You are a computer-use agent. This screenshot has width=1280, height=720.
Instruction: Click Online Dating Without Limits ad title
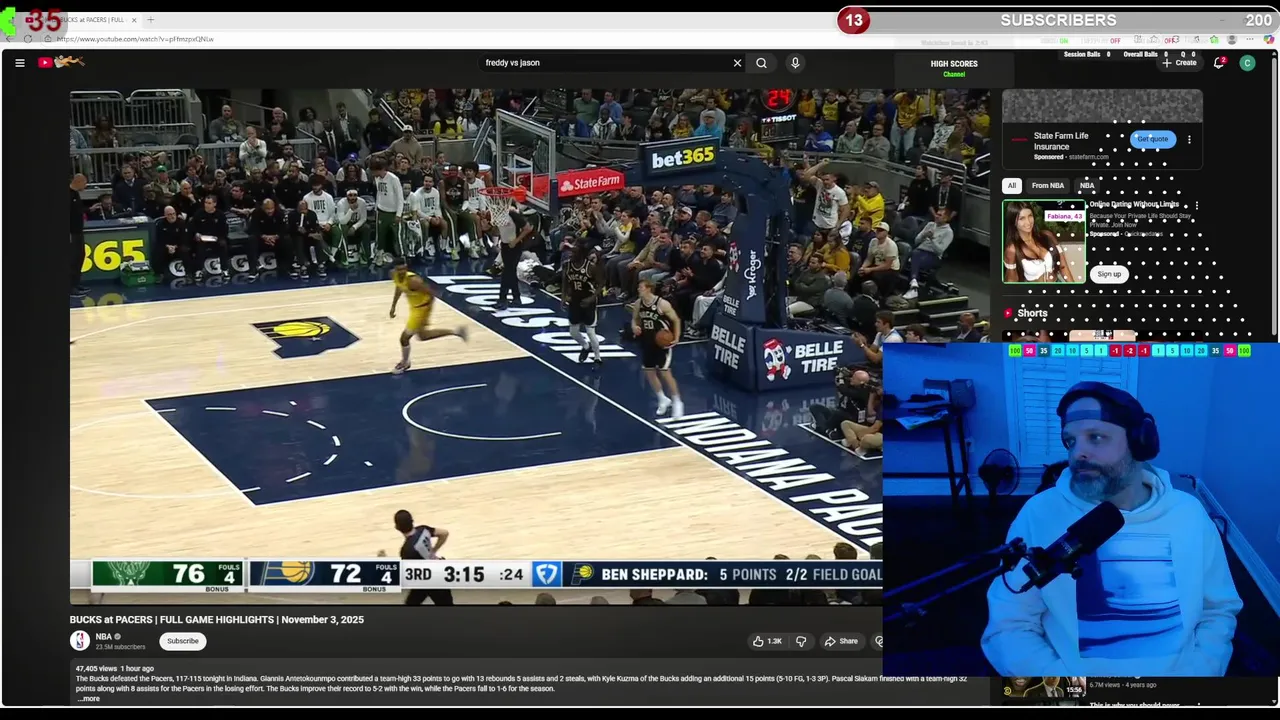(x=1134, y=204)
